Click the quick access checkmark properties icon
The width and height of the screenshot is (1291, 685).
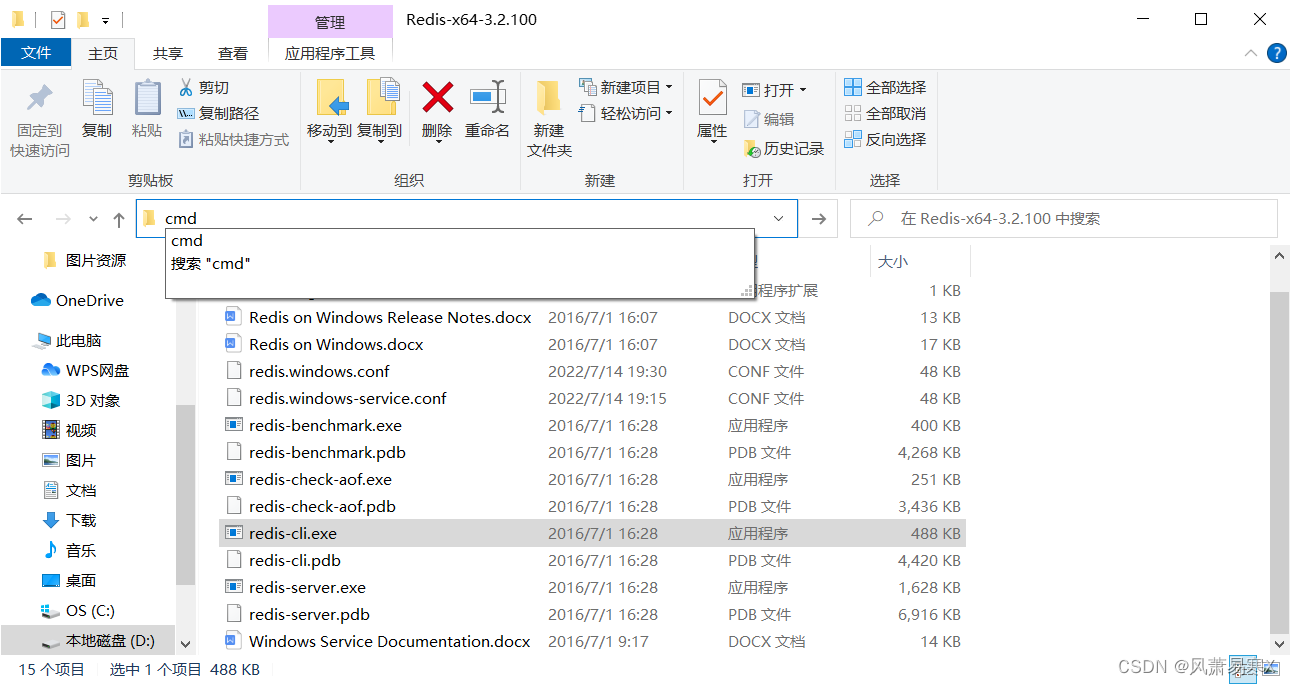click(58, 19)
